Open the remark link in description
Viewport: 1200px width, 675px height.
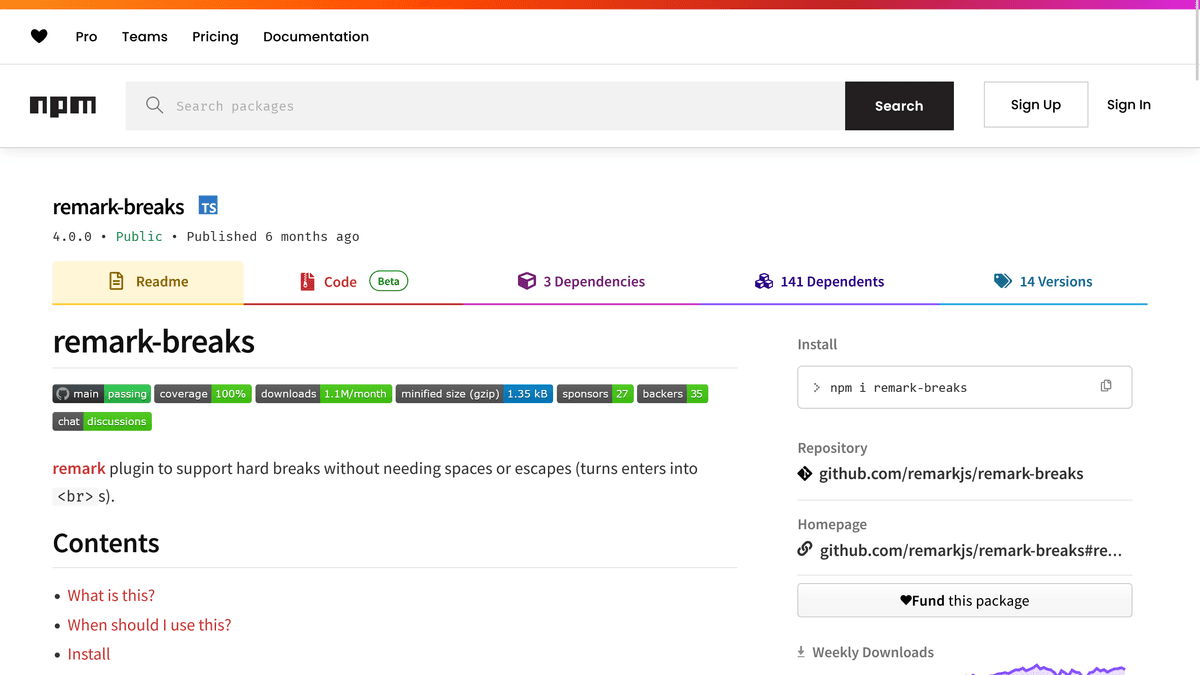click(79, 468)
